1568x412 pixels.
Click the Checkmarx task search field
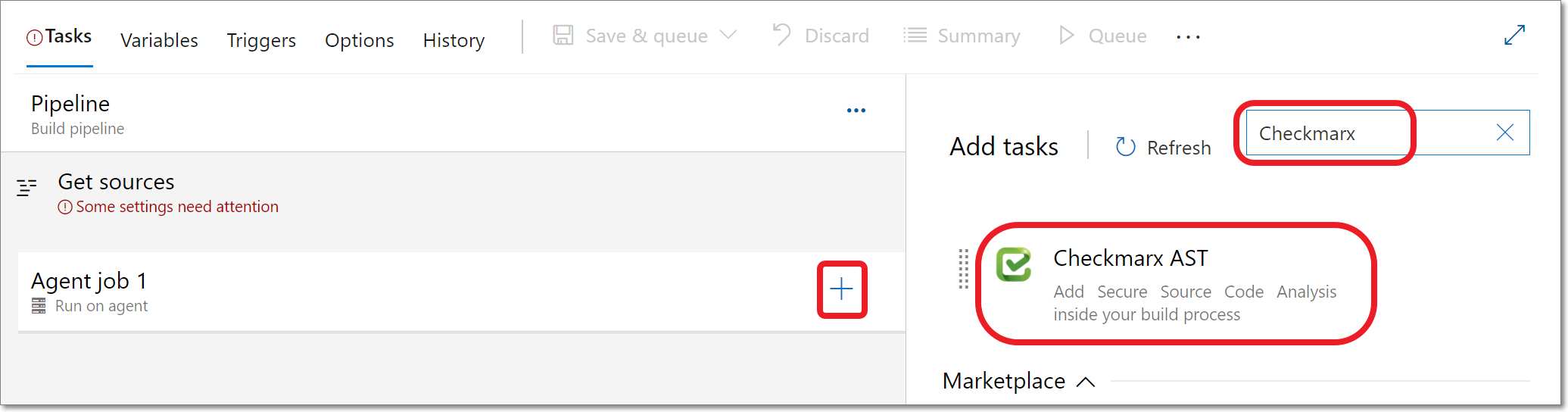tap(1388, 133)
